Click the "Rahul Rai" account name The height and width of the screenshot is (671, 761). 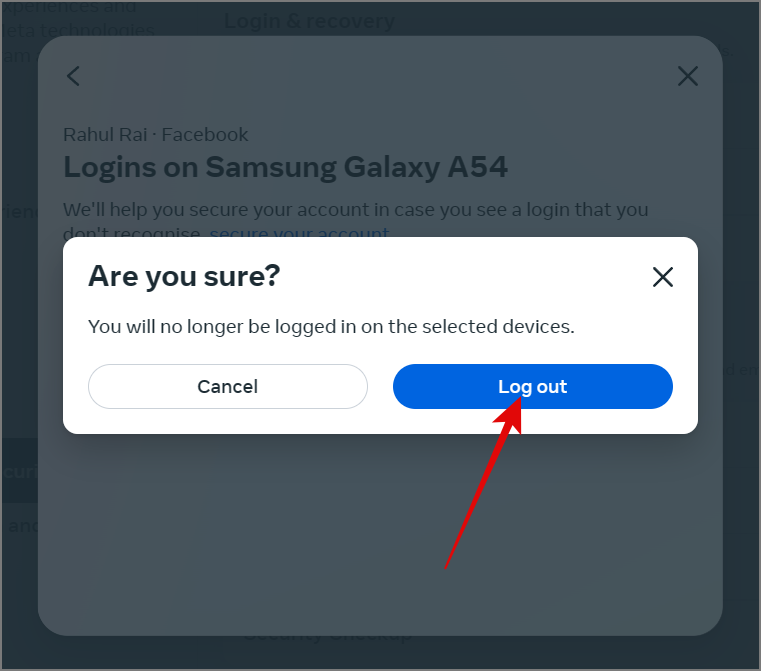click(105, 134)
